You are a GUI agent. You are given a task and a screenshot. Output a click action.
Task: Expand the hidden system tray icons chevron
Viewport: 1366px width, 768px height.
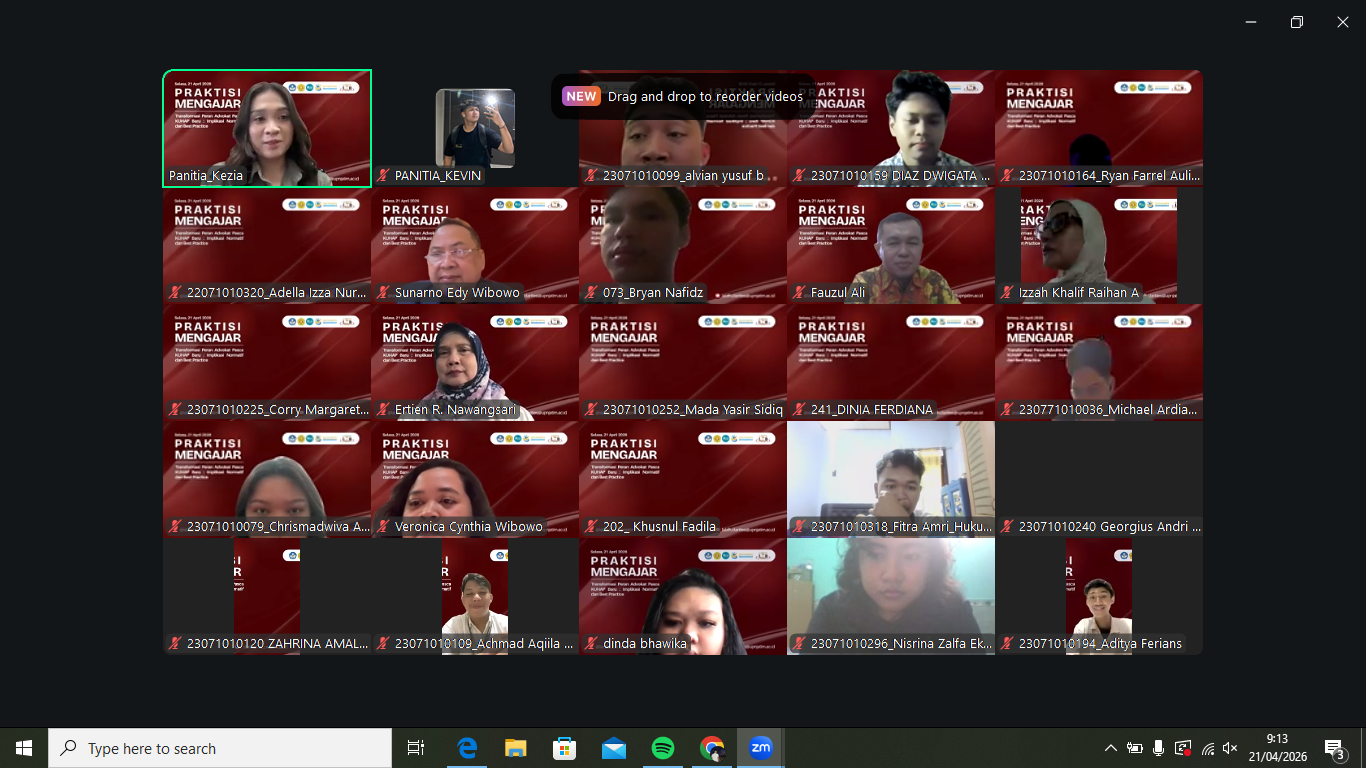coord(1110,748)
